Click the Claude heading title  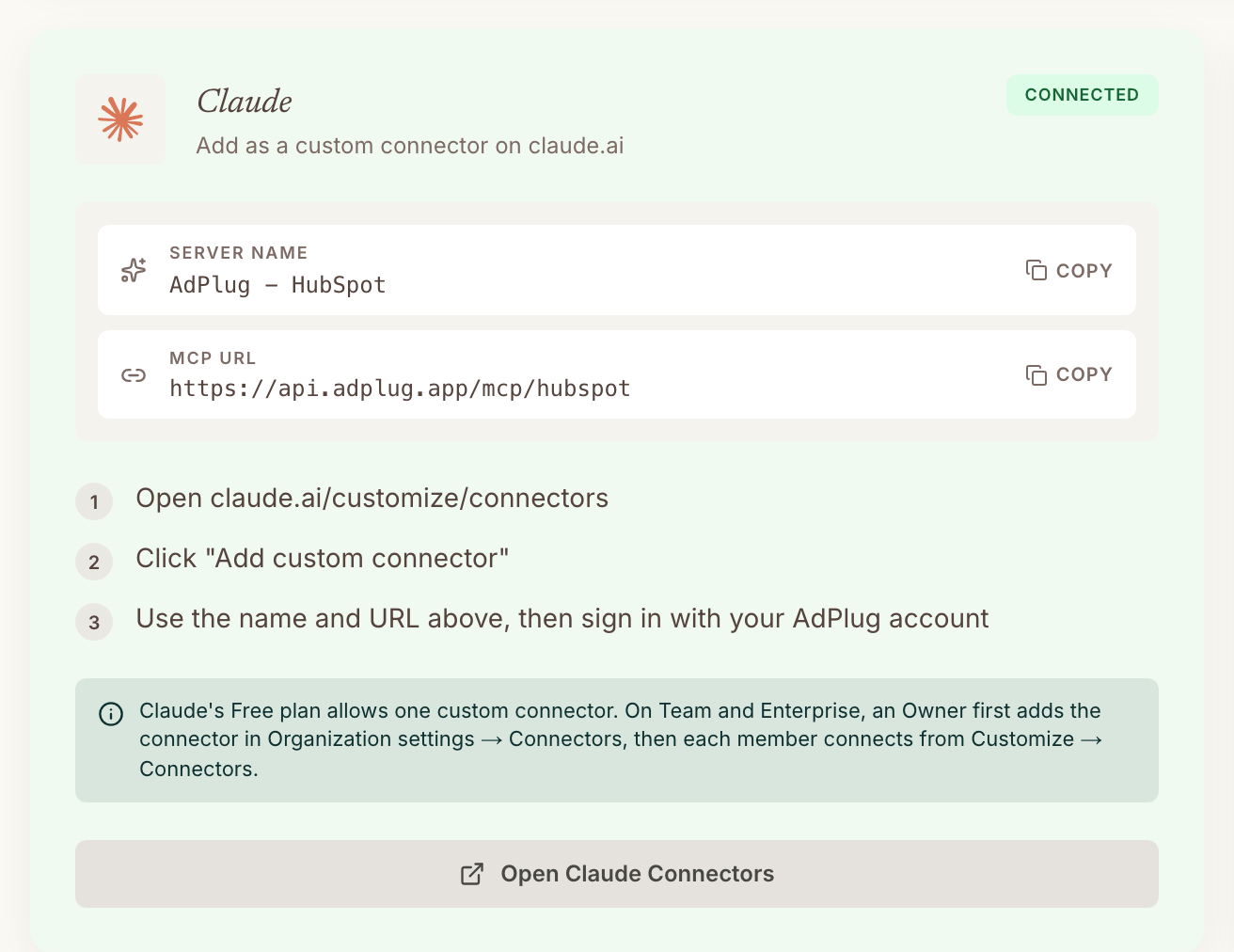point(245,102)
